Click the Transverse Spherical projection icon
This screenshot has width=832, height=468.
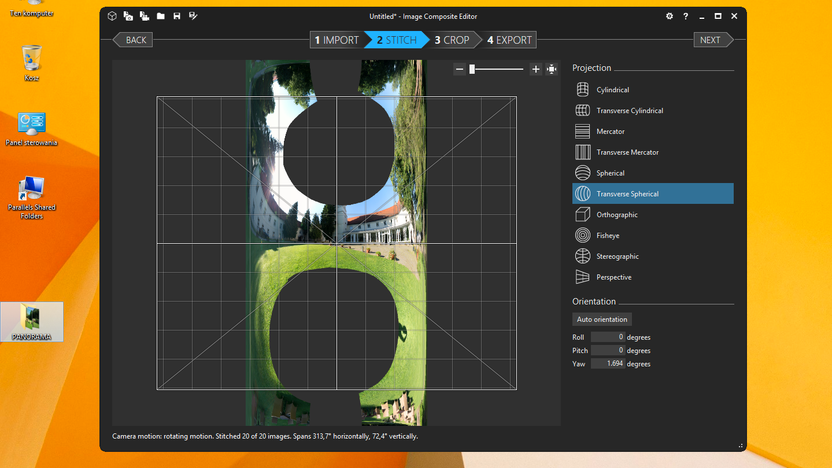pyautogui.click(x=583, y=194)
